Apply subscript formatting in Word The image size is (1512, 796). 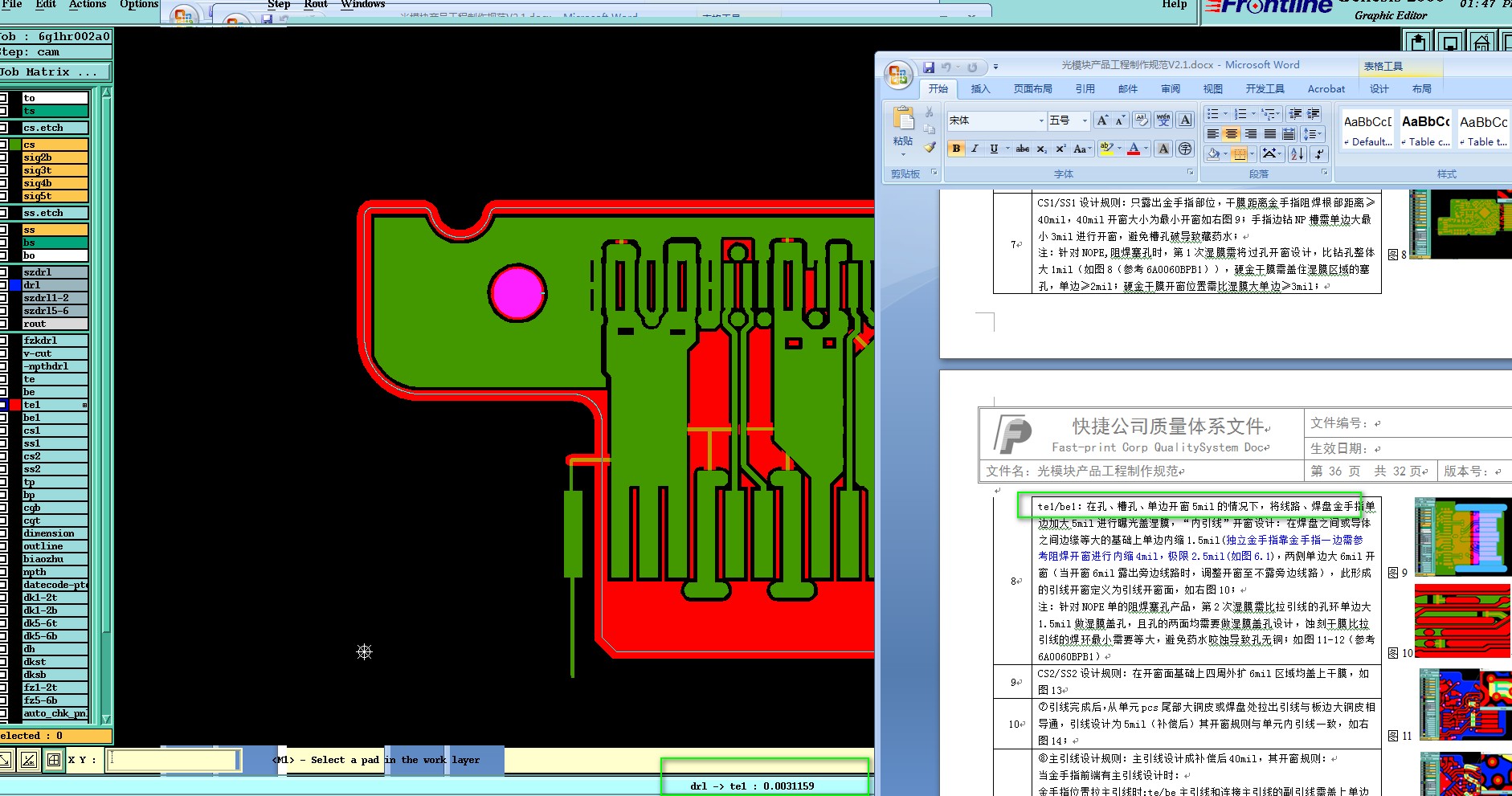point(1041,149)
